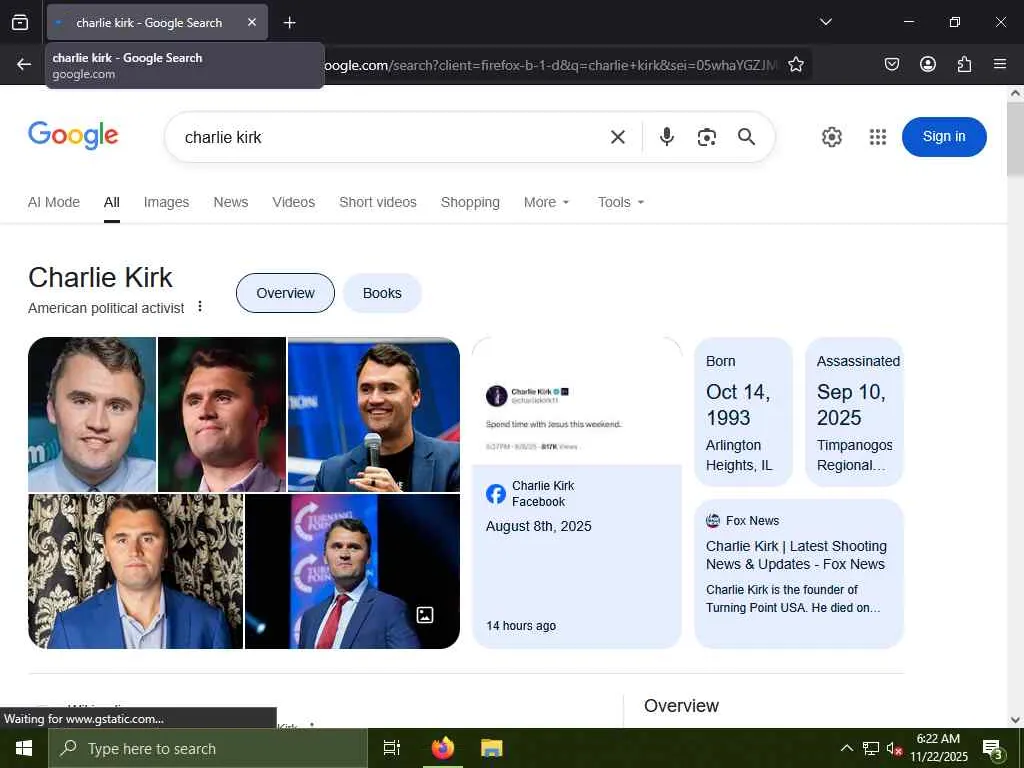Switch to Shopping tab
The width and height of the screenshot is (1024, 768).
[470, 202]
